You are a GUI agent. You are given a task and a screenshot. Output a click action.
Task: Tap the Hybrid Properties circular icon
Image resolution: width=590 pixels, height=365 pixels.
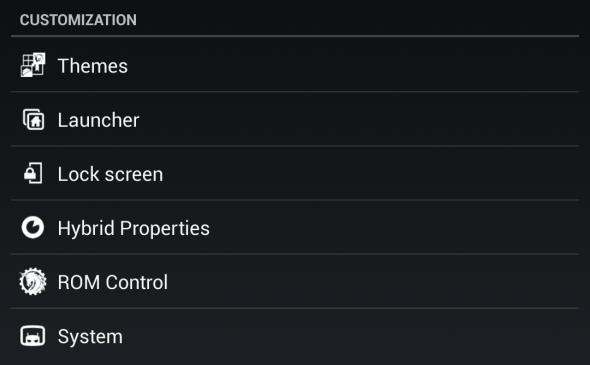click(33, 228)
